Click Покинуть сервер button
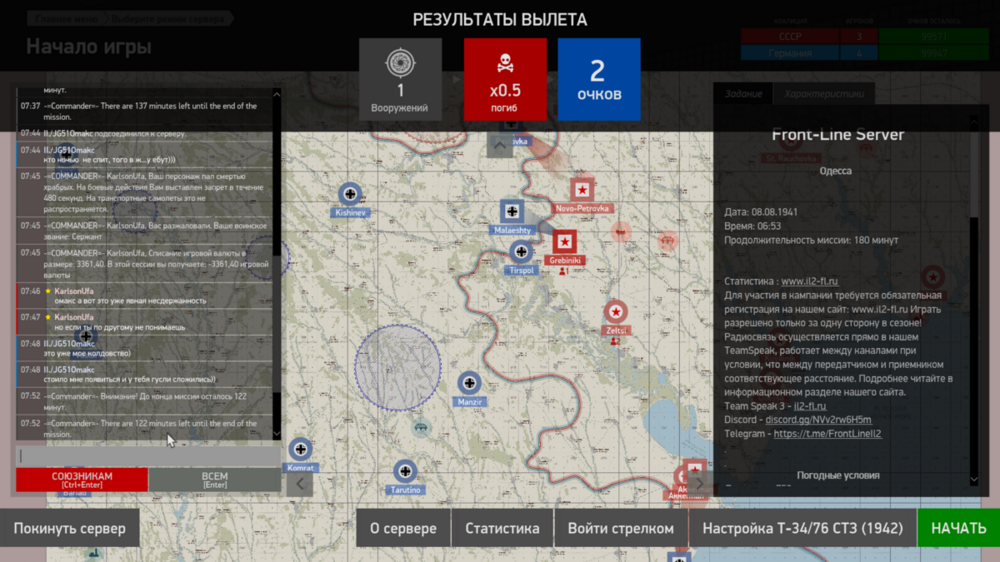Screen dimensions: 1000x562 [70, 528]
